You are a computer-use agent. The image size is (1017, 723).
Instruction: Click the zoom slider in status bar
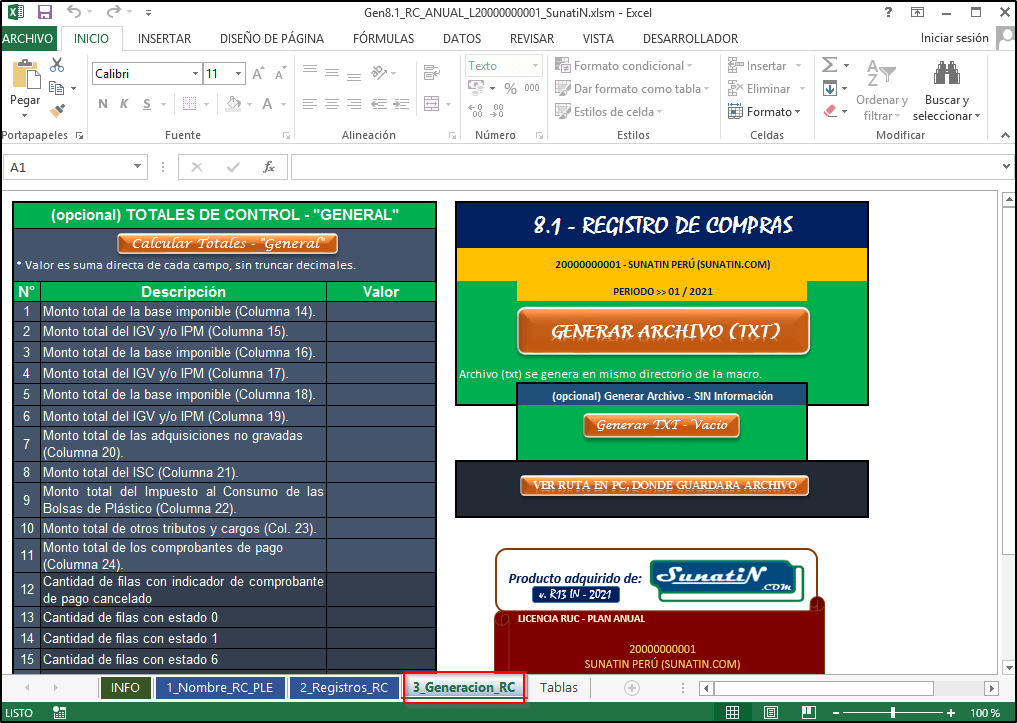pos(892,712)
